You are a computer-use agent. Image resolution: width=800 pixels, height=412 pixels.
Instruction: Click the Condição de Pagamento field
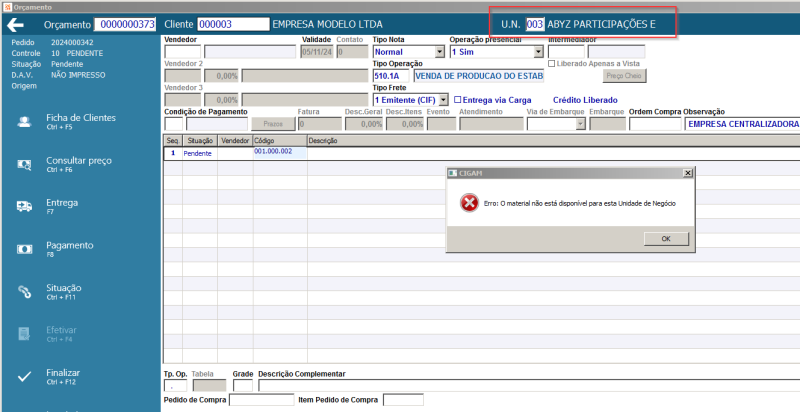[173, 124]
